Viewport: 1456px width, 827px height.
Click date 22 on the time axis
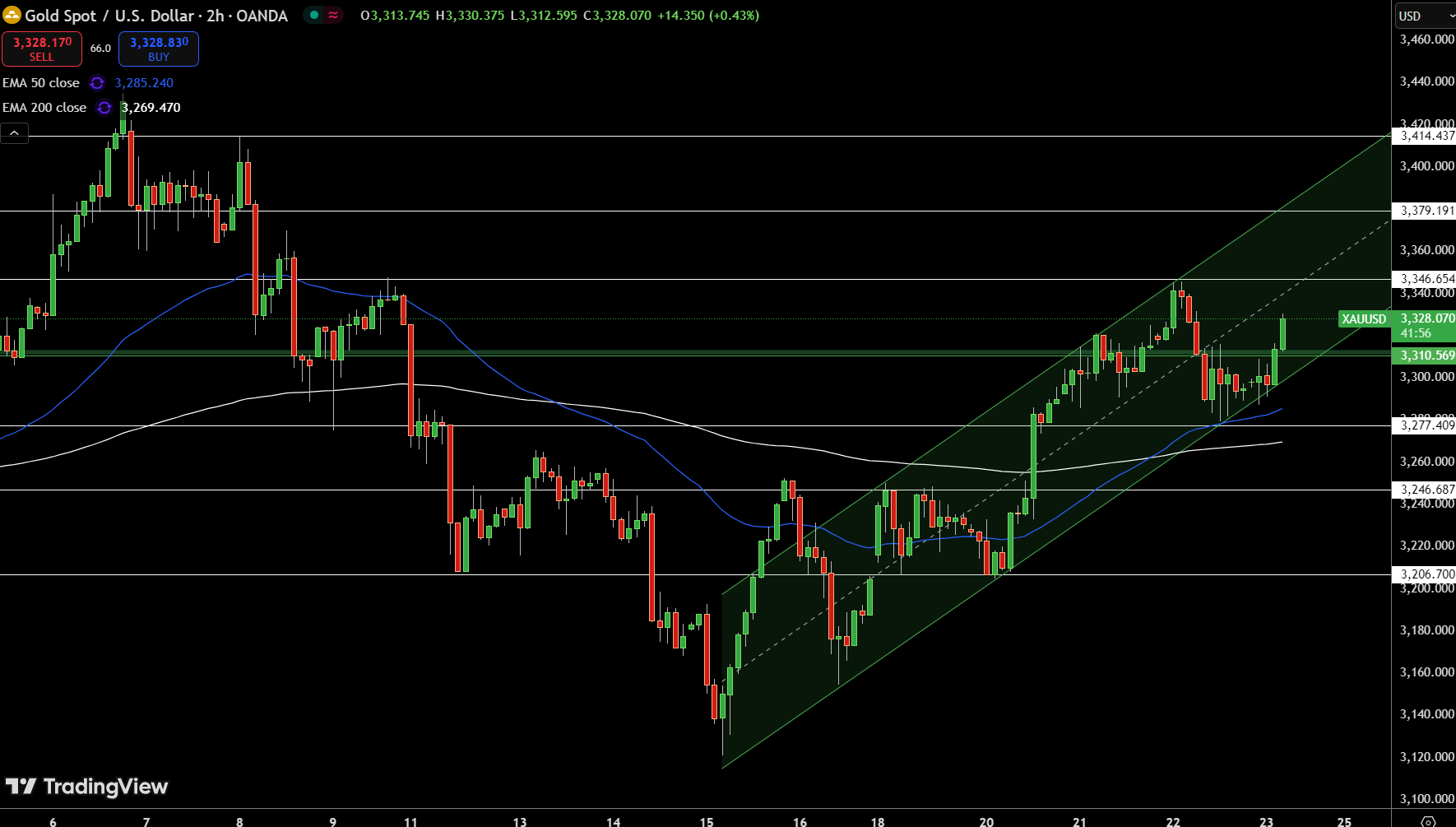tap(1173, 821)
